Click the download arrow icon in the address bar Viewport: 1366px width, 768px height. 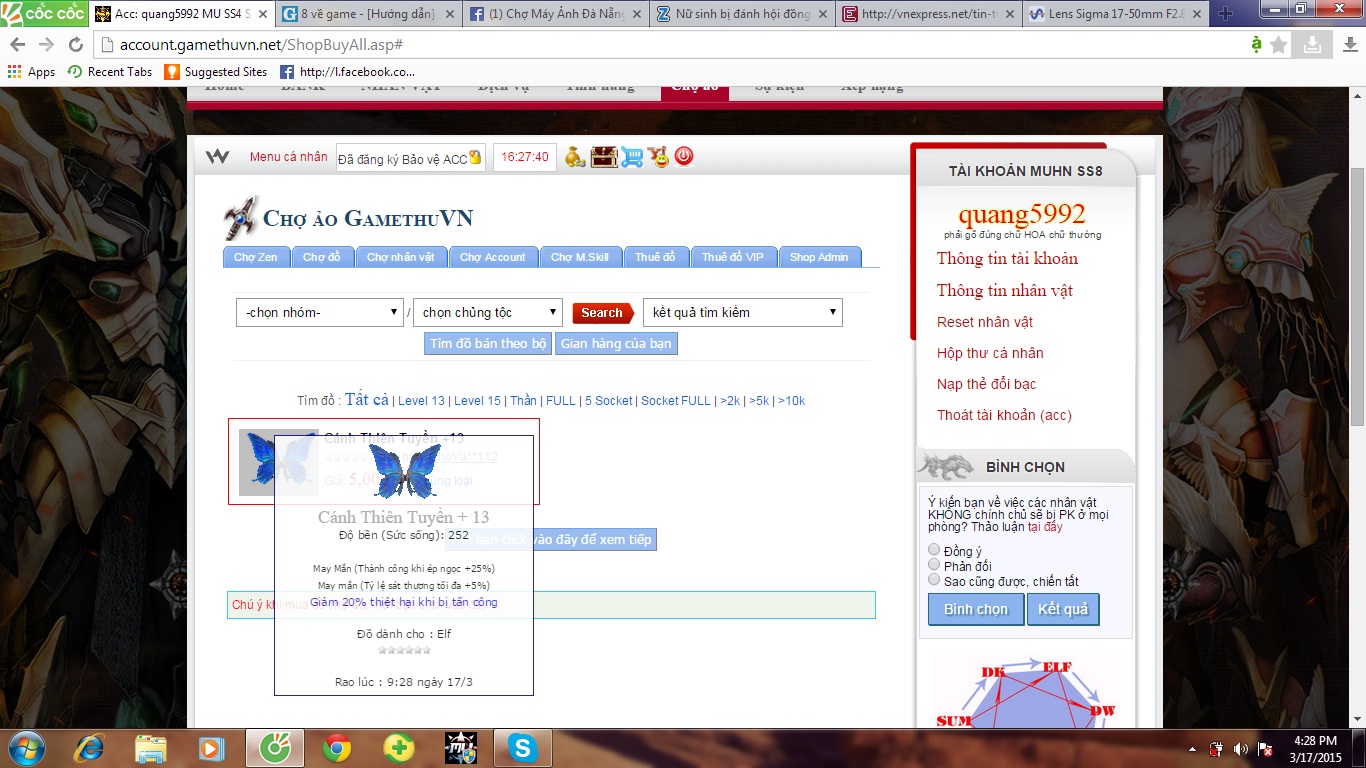(x=1311, y=45)
